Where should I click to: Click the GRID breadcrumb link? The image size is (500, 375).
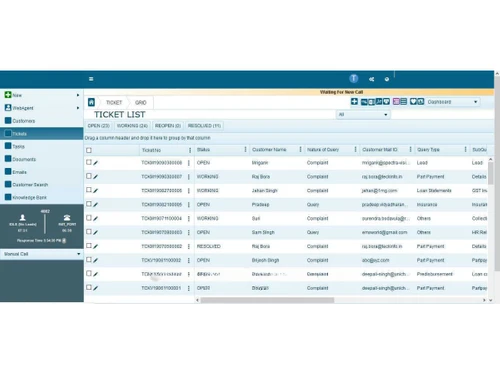pos(141,103)
